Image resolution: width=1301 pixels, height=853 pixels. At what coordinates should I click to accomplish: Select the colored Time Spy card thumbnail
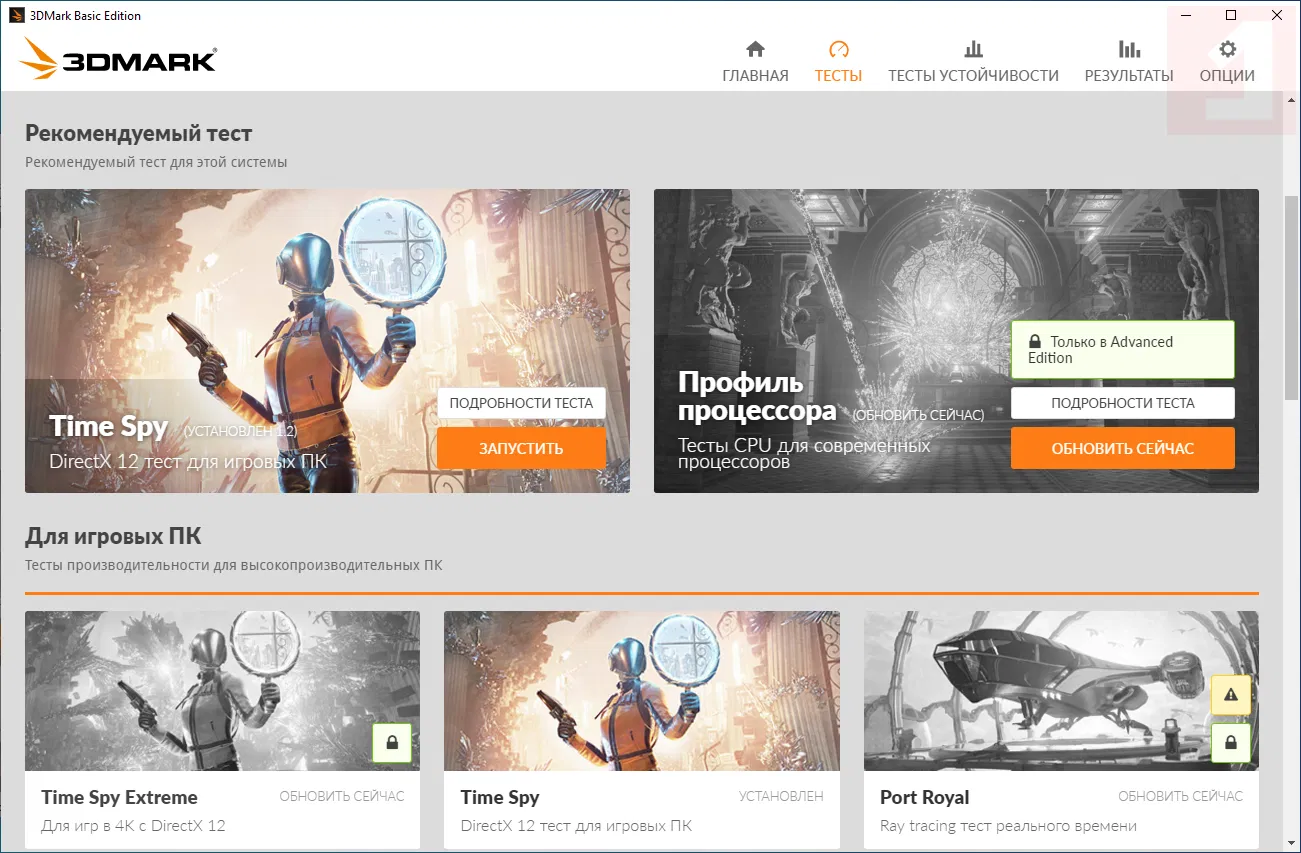point(642,691)
